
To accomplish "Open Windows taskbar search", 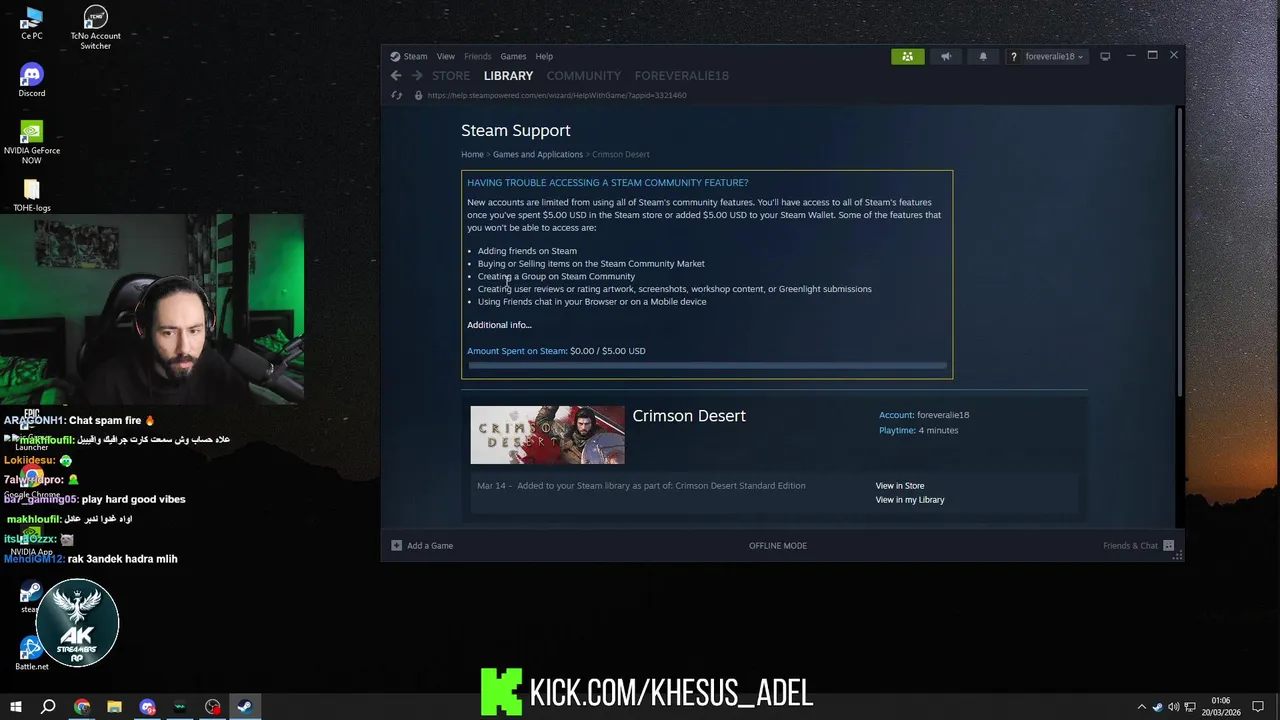I will tap(48, 707).
